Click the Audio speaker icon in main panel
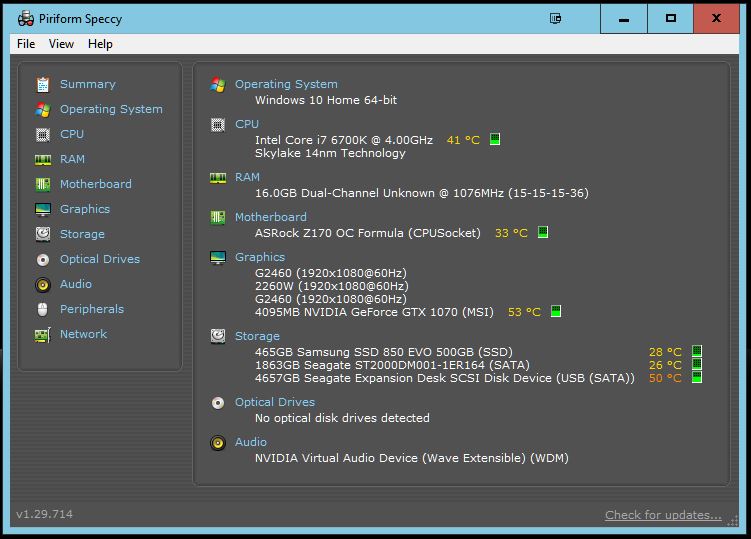The height and width of the screenshot is (539, 751). click(x=218, y=443)
